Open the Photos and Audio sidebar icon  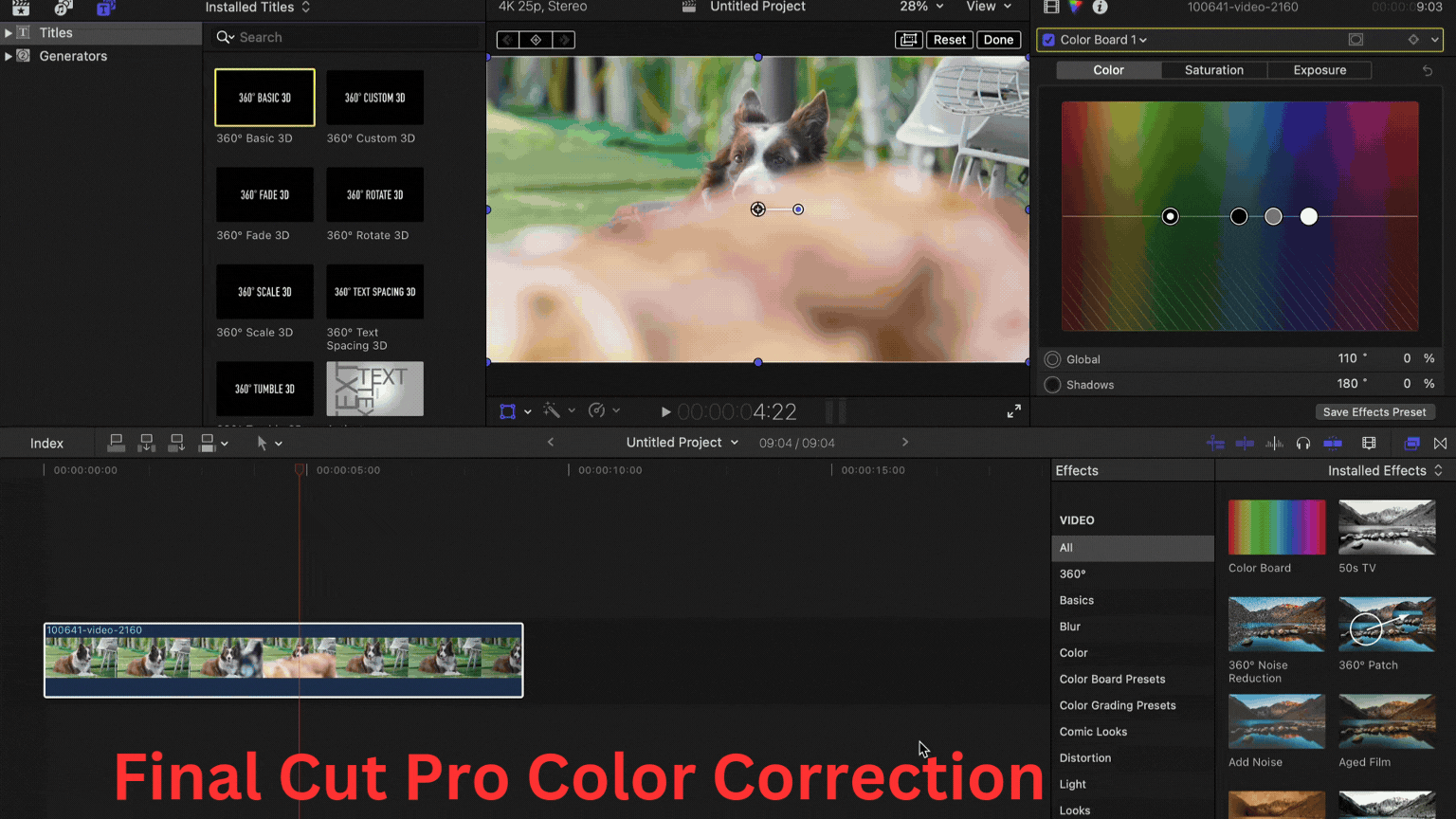click(x=64, y=8)
